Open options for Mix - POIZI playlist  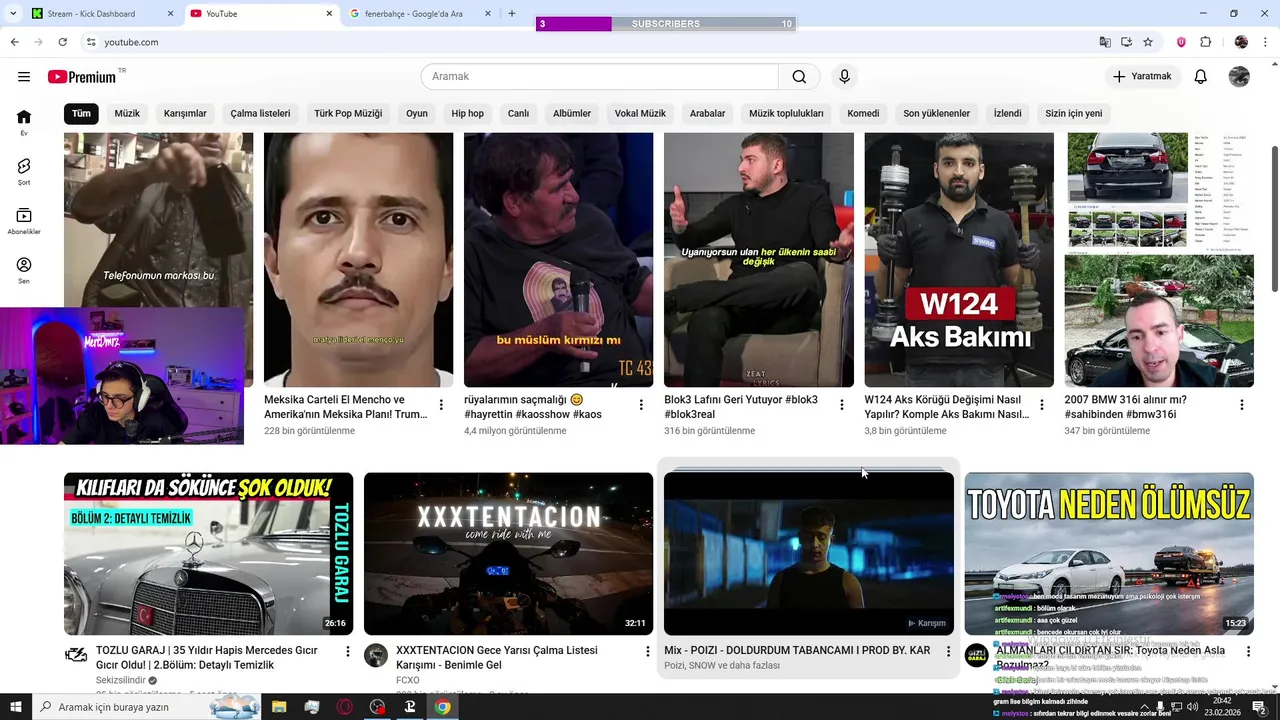(948, 651)
